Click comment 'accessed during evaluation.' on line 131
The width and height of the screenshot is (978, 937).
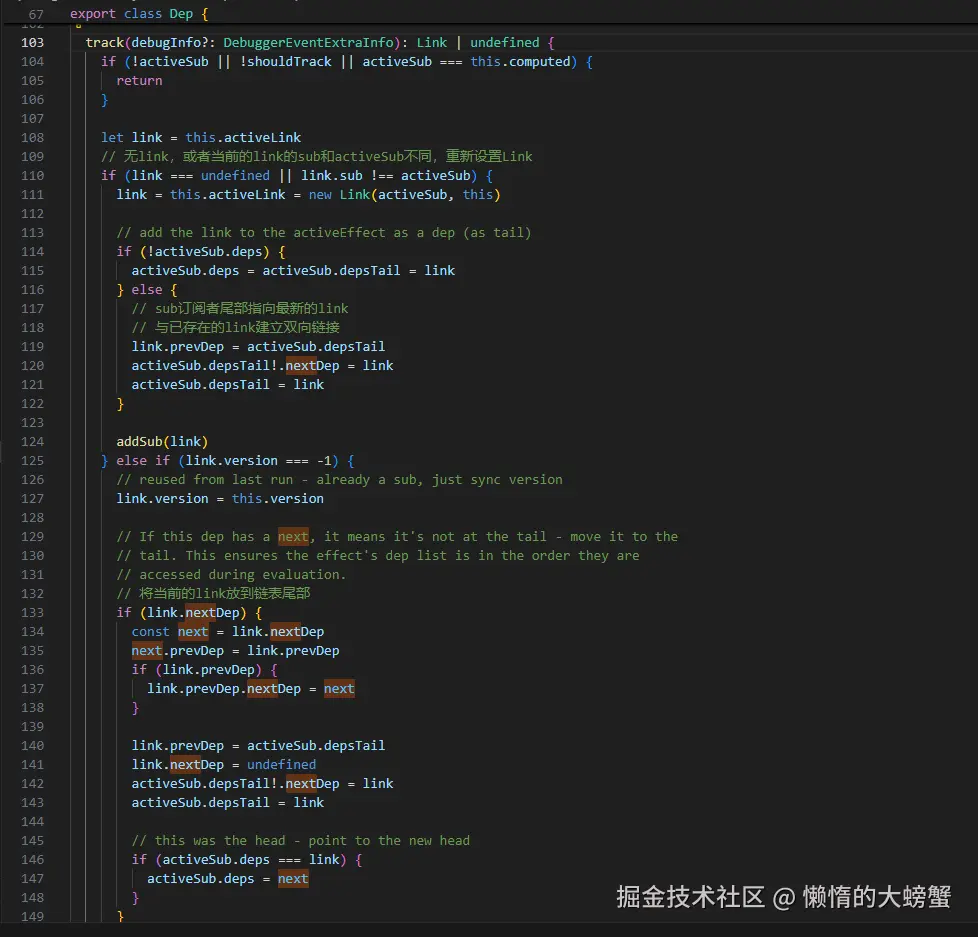tap(243, 575)
